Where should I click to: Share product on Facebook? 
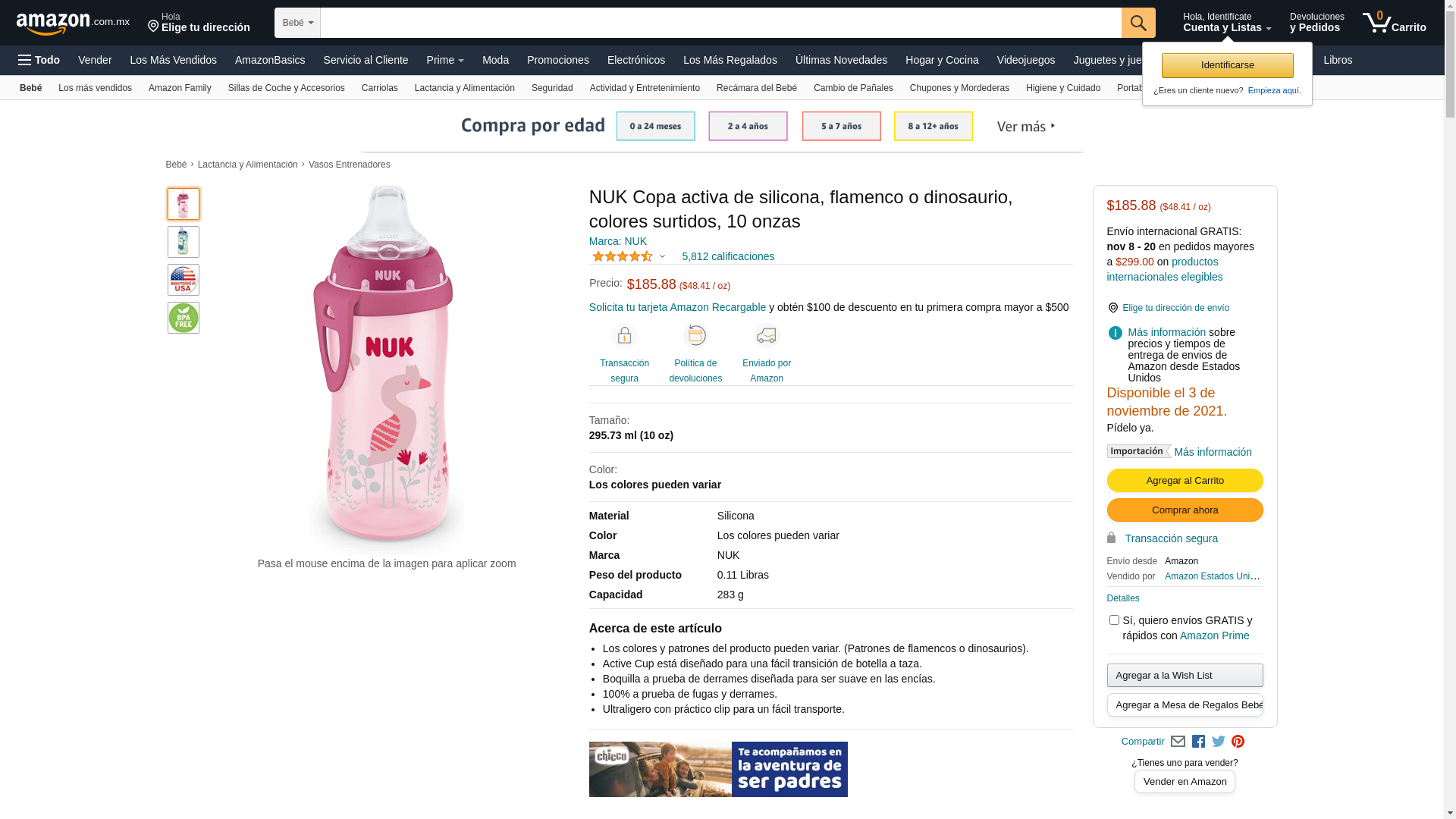coord(1198,742)
